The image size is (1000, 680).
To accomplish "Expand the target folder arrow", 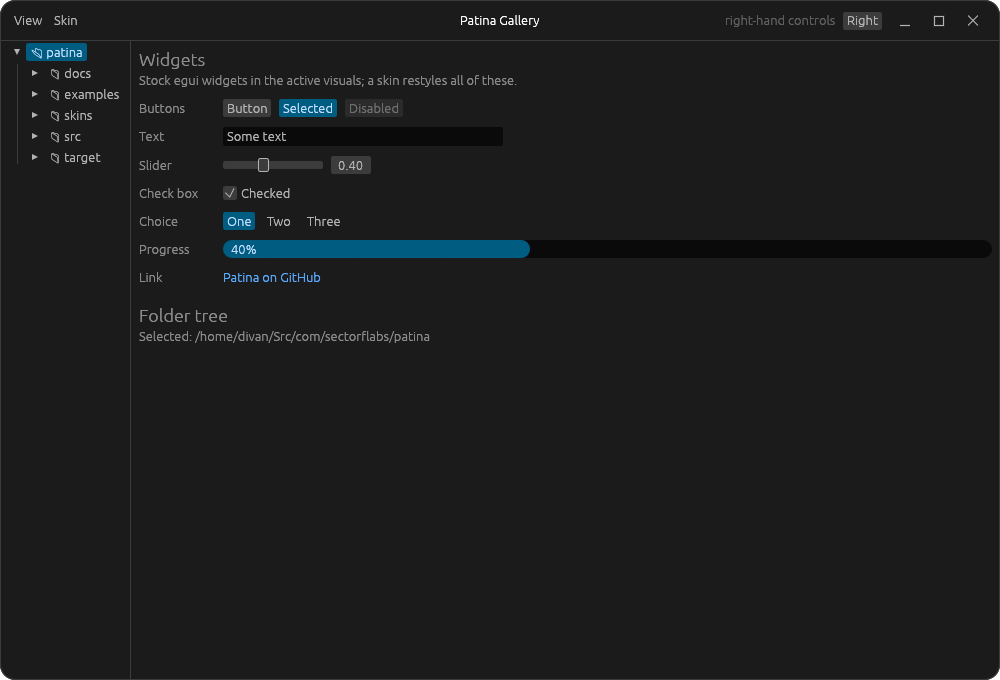I will click(x=35, y=158).
